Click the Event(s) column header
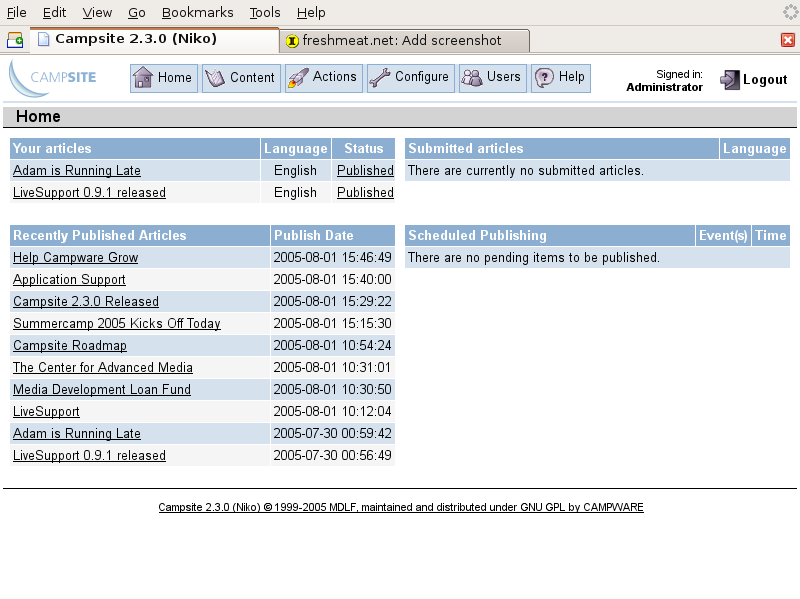Image resolution: width=800 pixels, height=599 pixels. 723,235
